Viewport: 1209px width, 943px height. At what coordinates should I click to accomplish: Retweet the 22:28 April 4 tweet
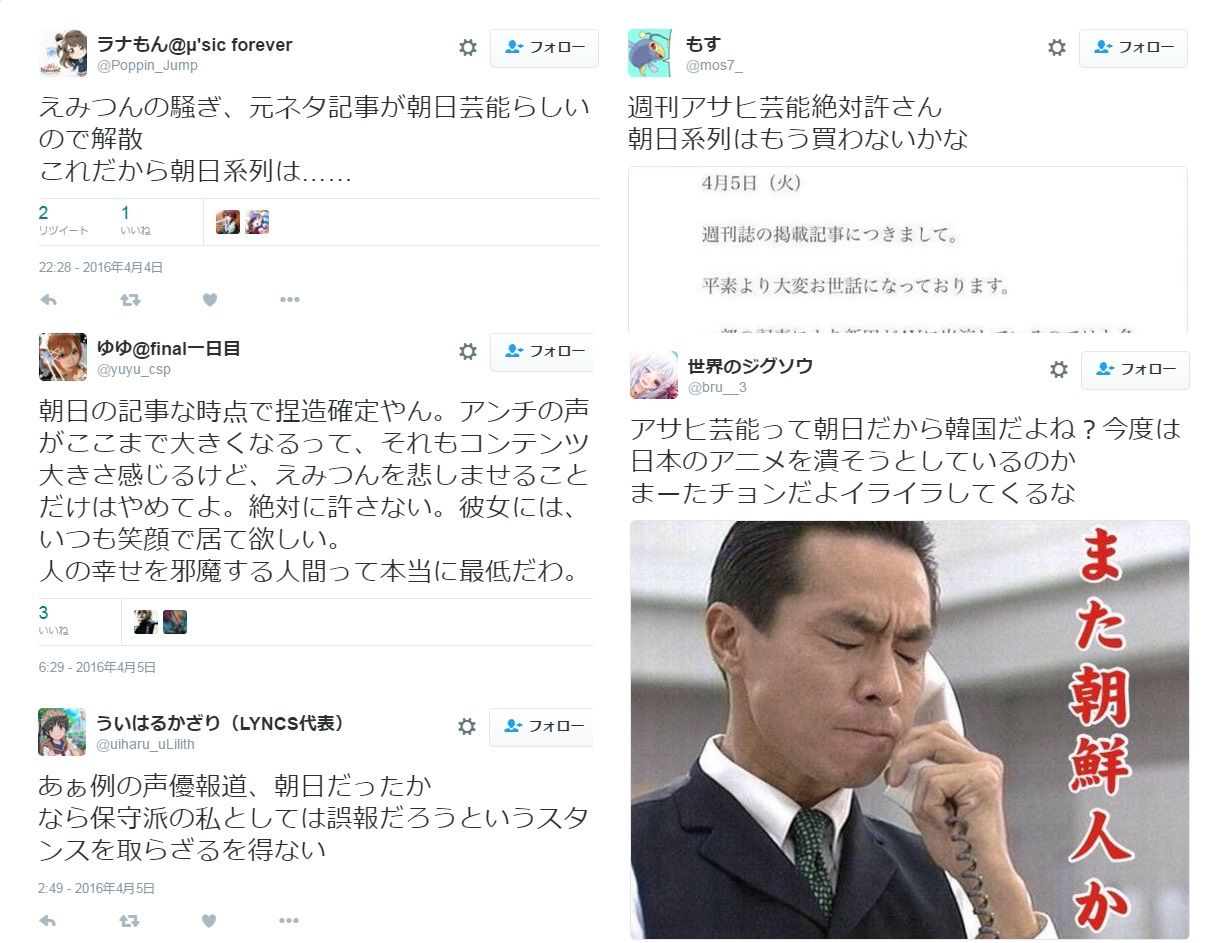point(130,299)
